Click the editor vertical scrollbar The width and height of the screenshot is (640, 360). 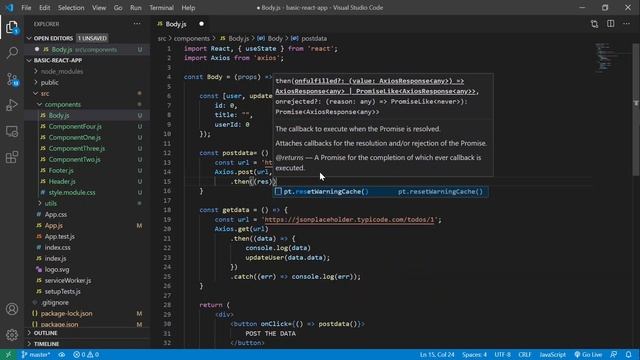tap(636, 110)
